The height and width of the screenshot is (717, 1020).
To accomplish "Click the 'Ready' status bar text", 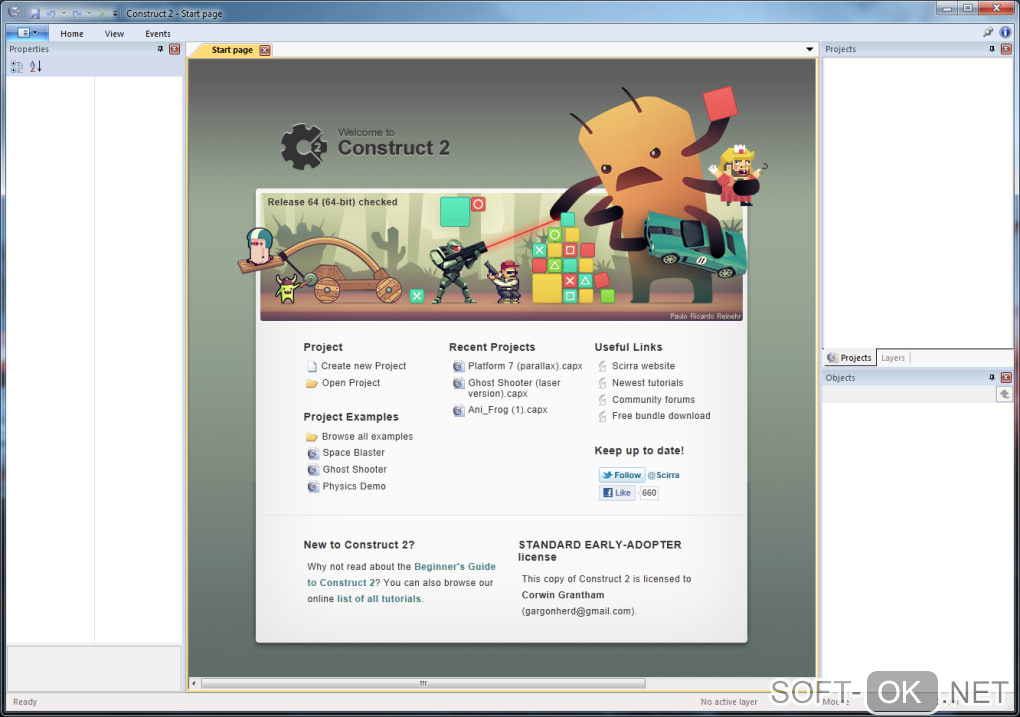I will click(25, 701).
